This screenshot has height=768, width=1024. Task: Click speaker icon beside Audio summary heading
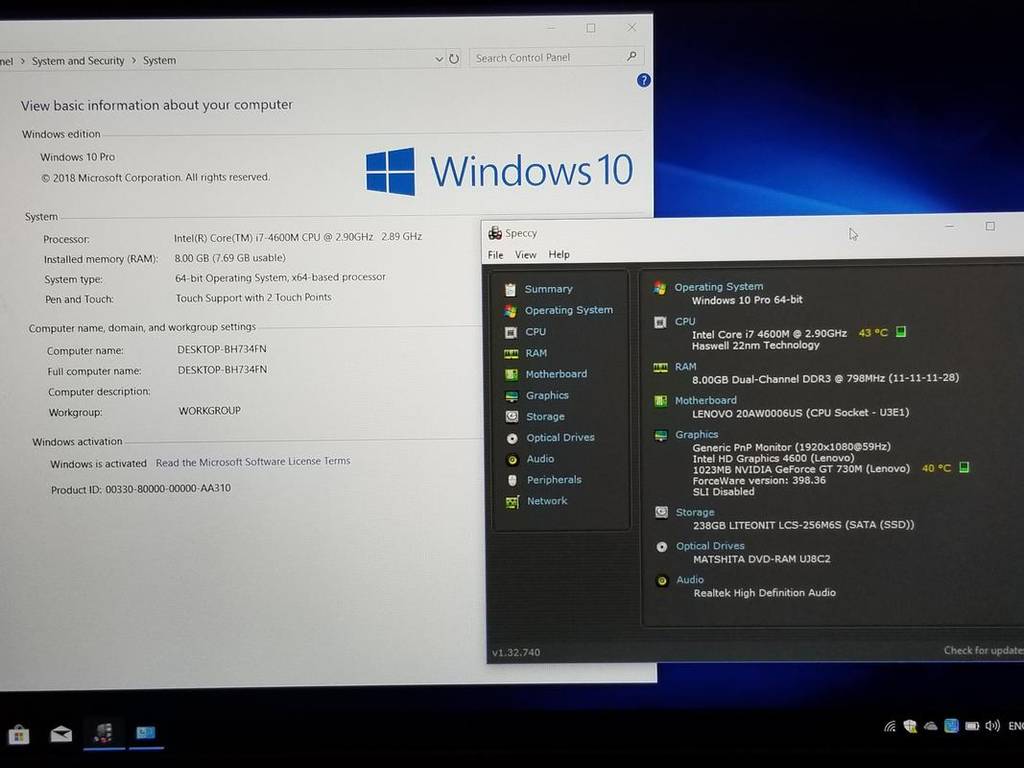[662, 581]
